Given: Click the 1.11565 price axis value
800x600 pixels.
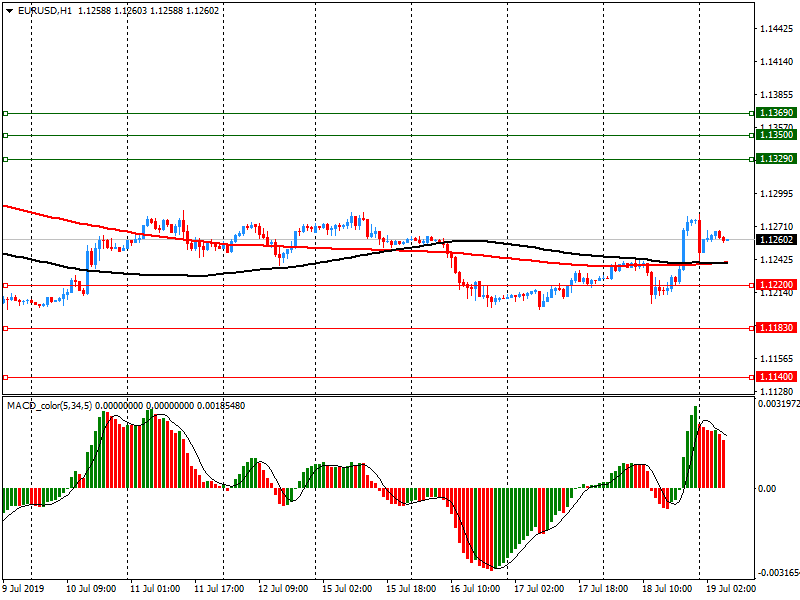Looking at the screenshot, I should (777, 359).
